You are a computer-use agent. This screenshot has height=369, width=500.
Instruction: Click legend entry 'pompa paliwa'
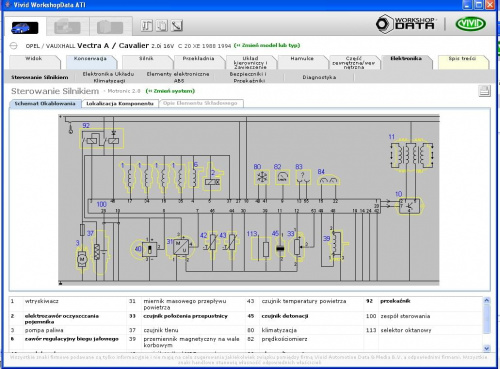[44, 330]
